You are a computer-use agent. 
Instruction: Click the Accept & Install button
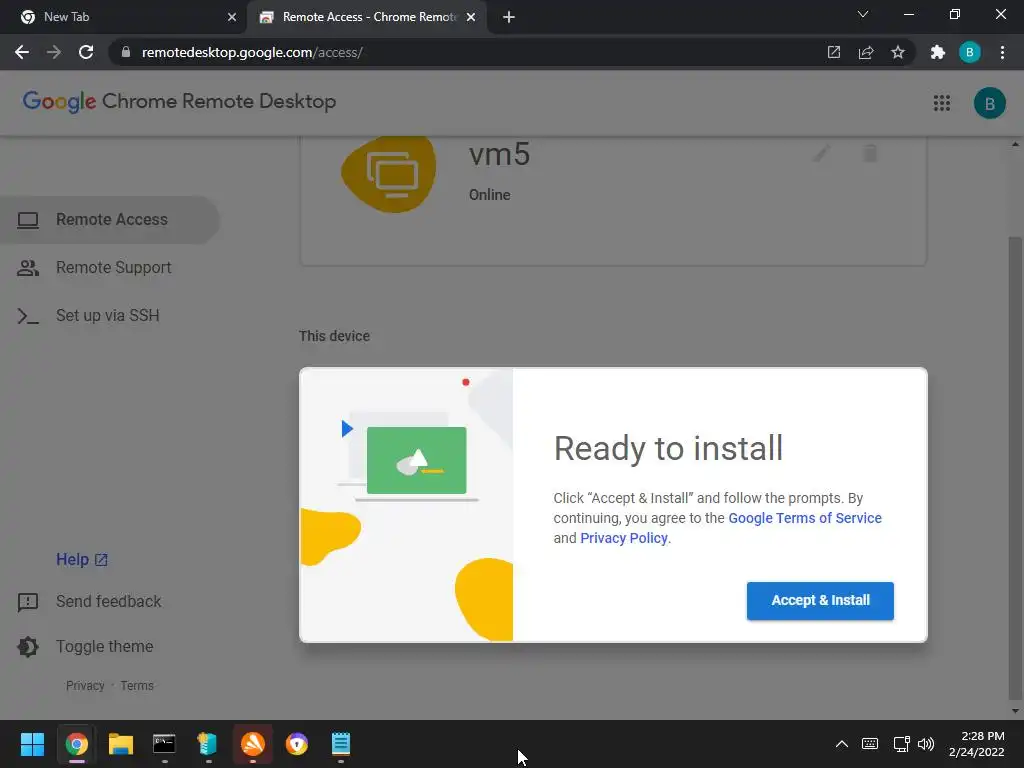(820, 600)
